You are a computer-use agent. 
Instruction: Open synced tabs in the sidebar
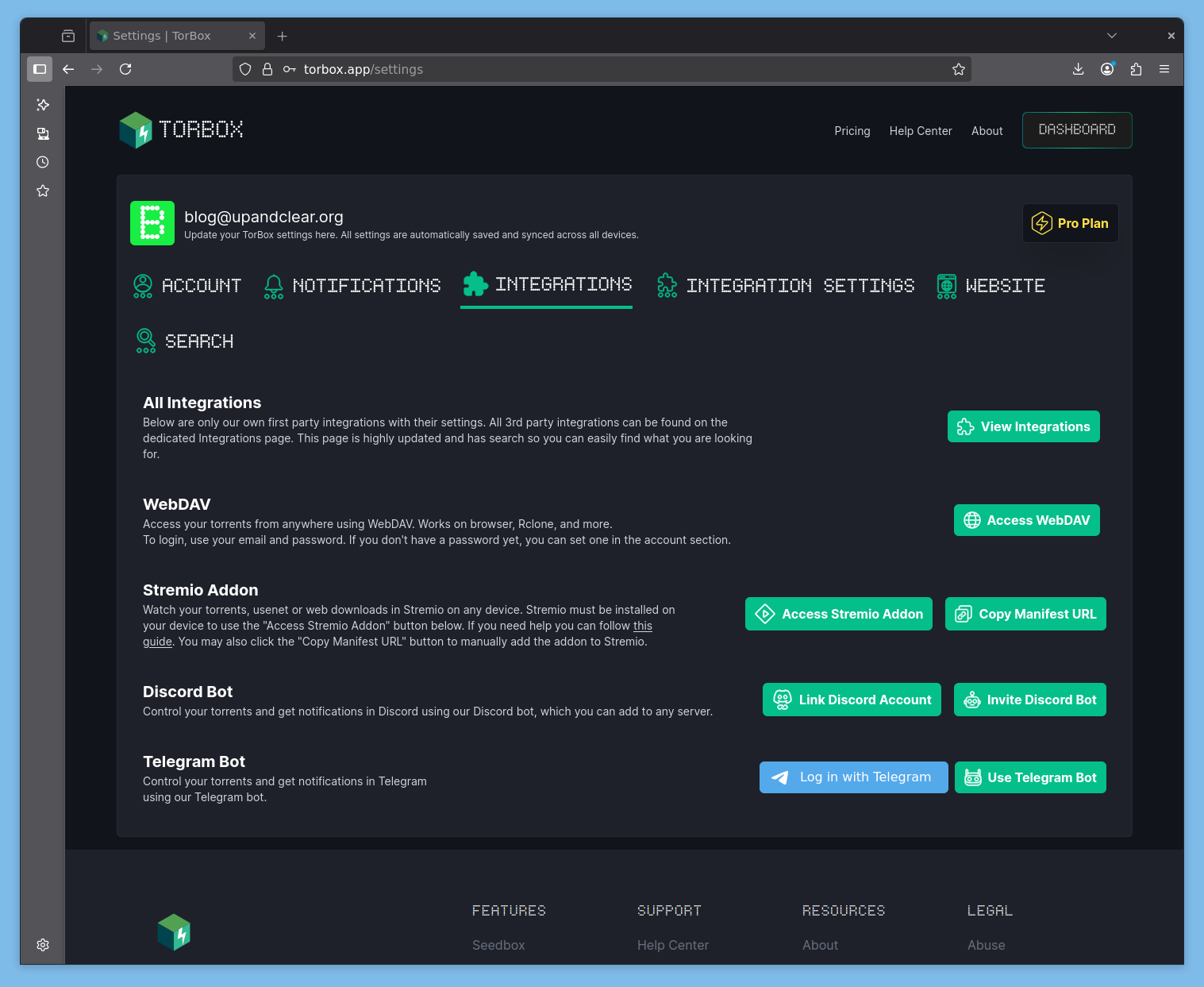tap(43, 133)
